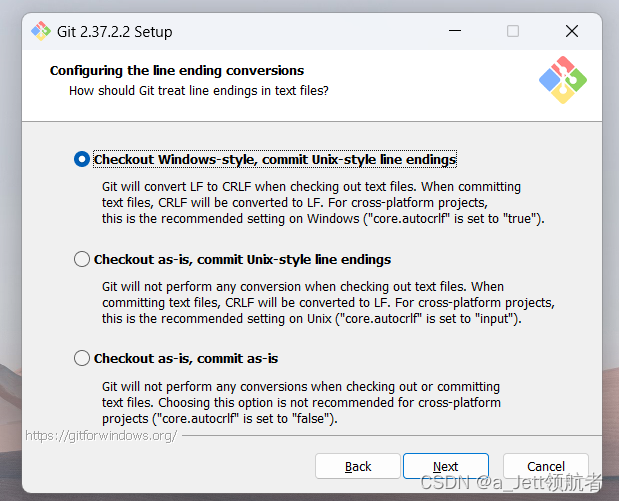
Task: Minimize the Git Setup window
Action: [455, 31]
